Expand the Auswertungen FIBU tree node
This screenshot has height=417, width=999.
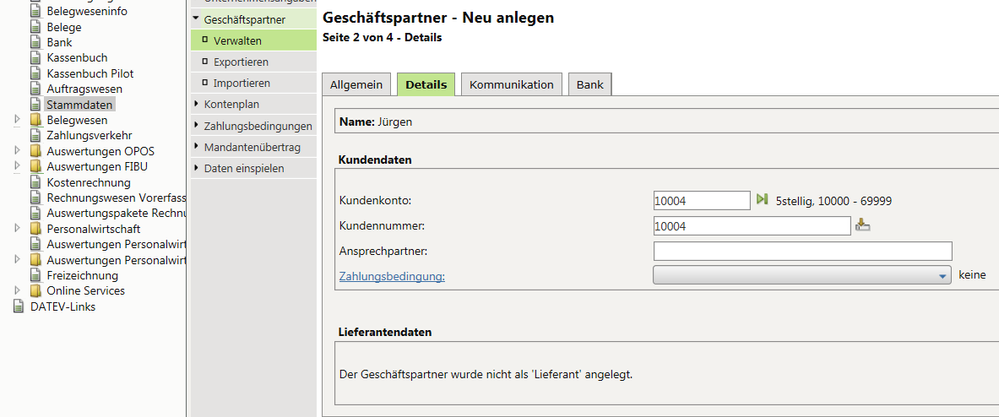pos(17,167)
